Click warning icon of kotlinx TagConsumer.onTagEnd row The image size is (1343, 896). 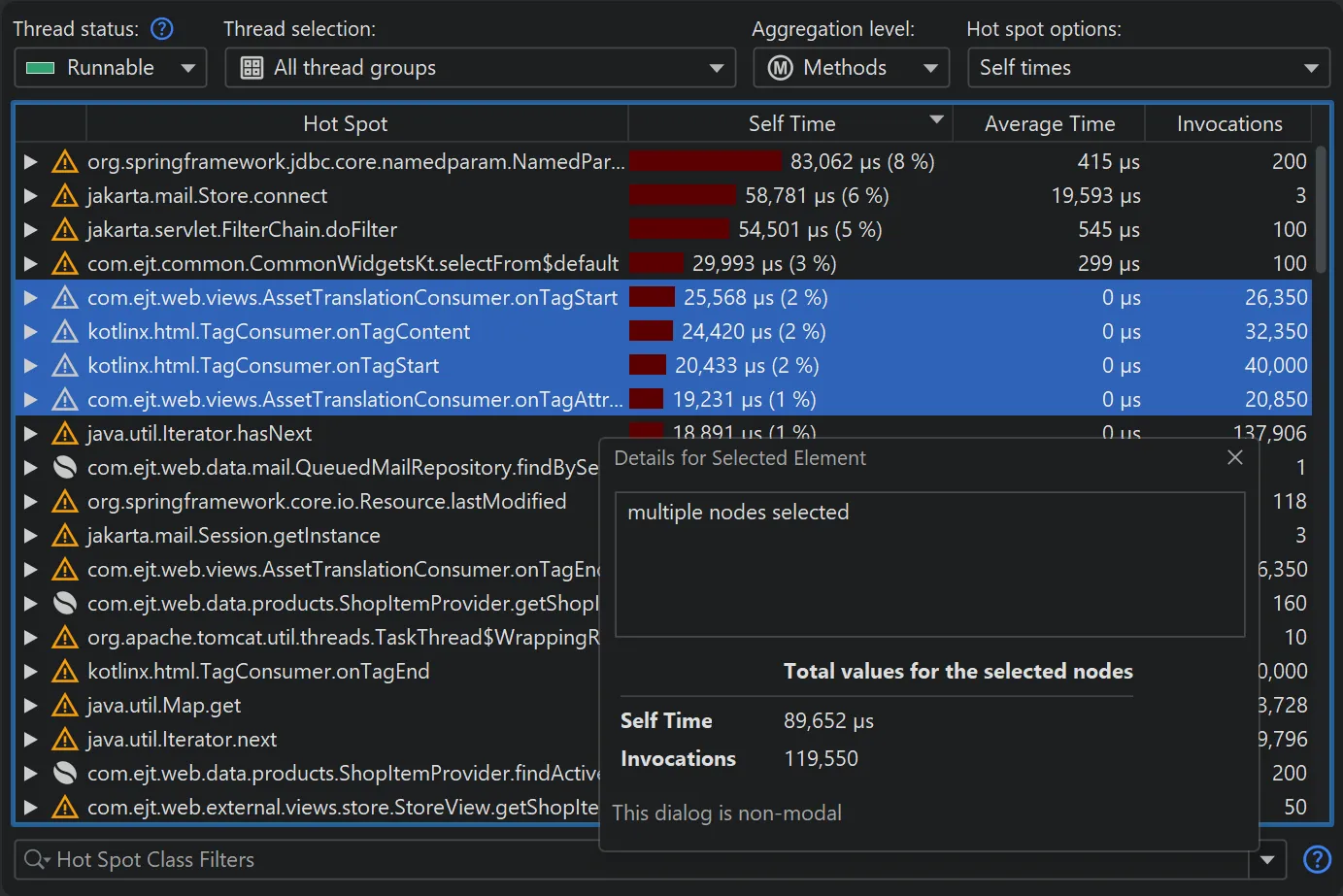tap(65, 671)
